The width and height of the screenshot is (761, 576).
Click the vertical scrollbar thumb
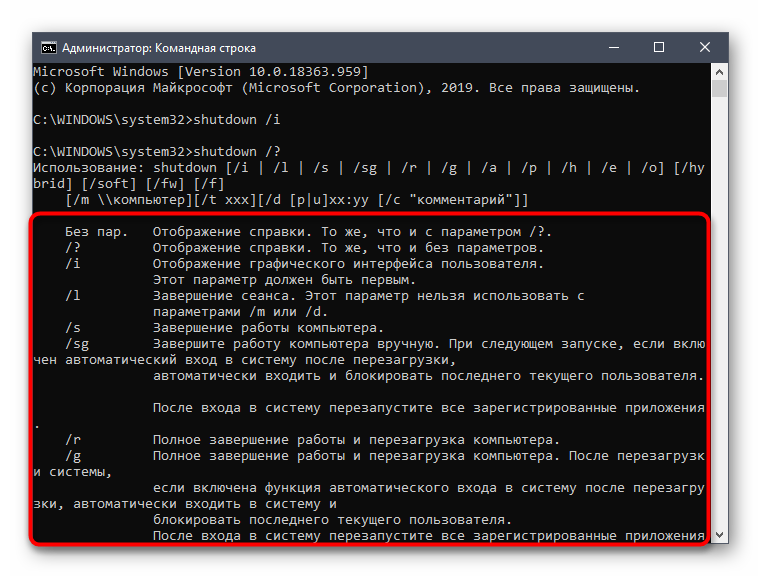pos(719,89)
